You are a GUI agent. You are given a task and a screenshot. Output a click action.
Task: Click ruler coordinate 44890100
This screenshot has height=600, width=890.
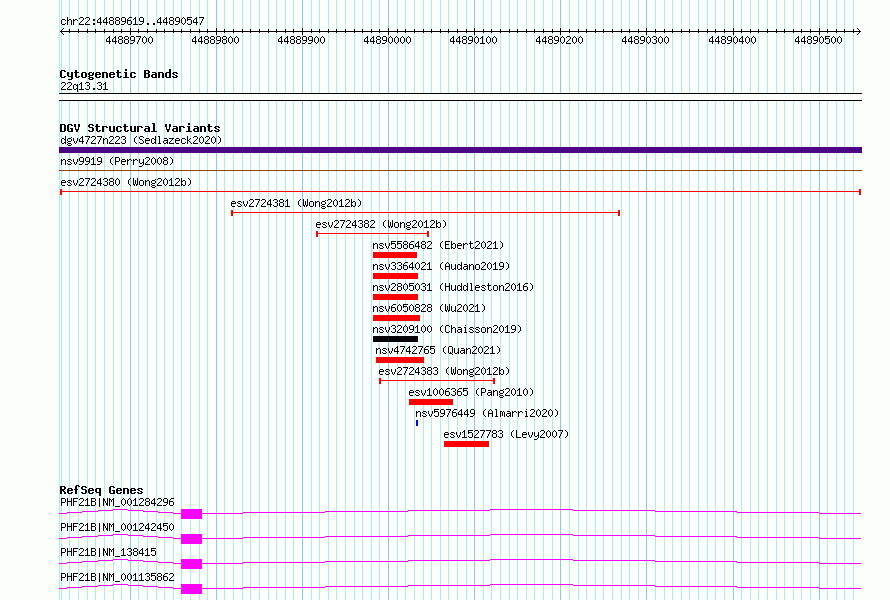coord(473,40)
